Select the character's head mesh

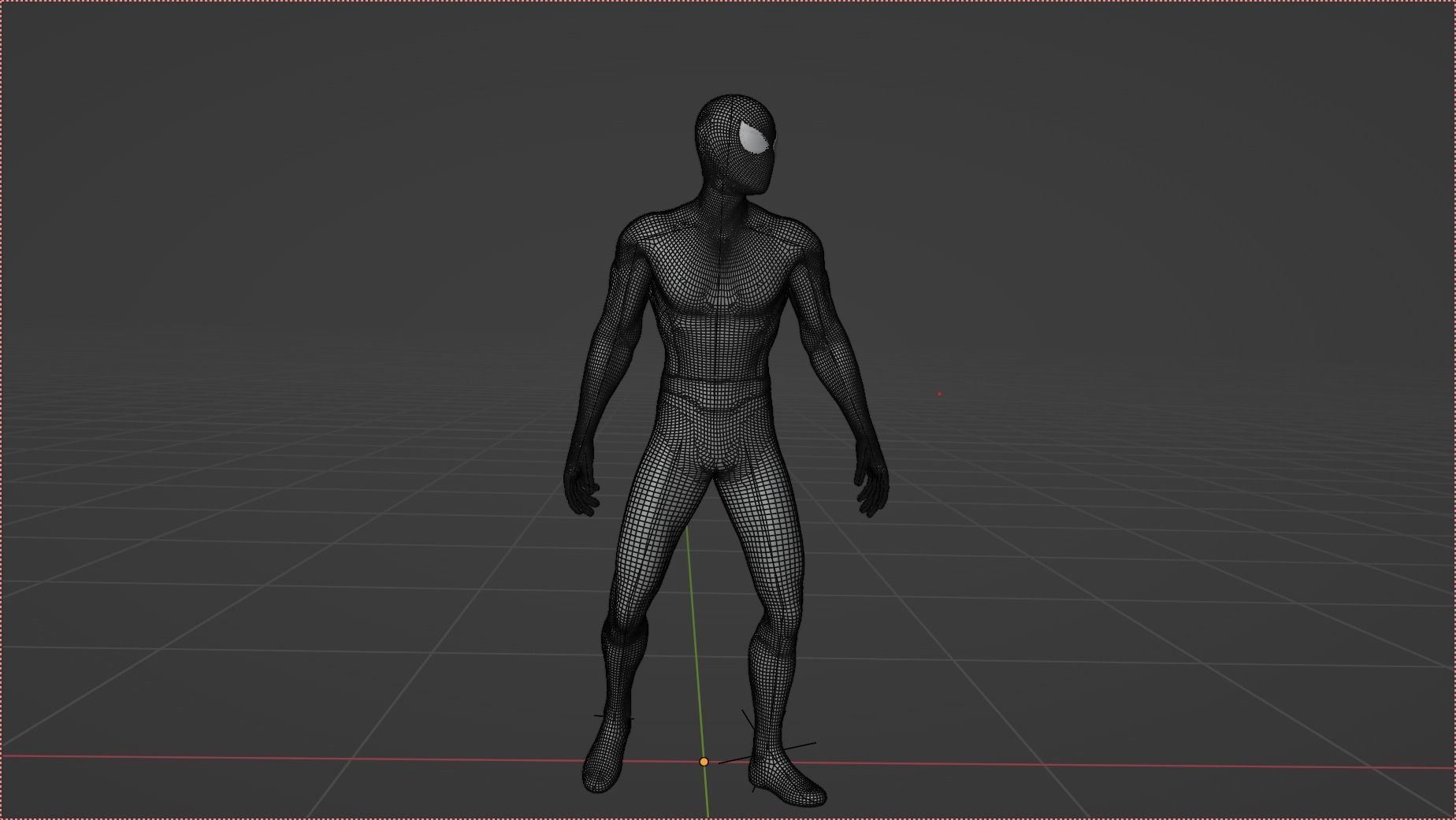736,144
